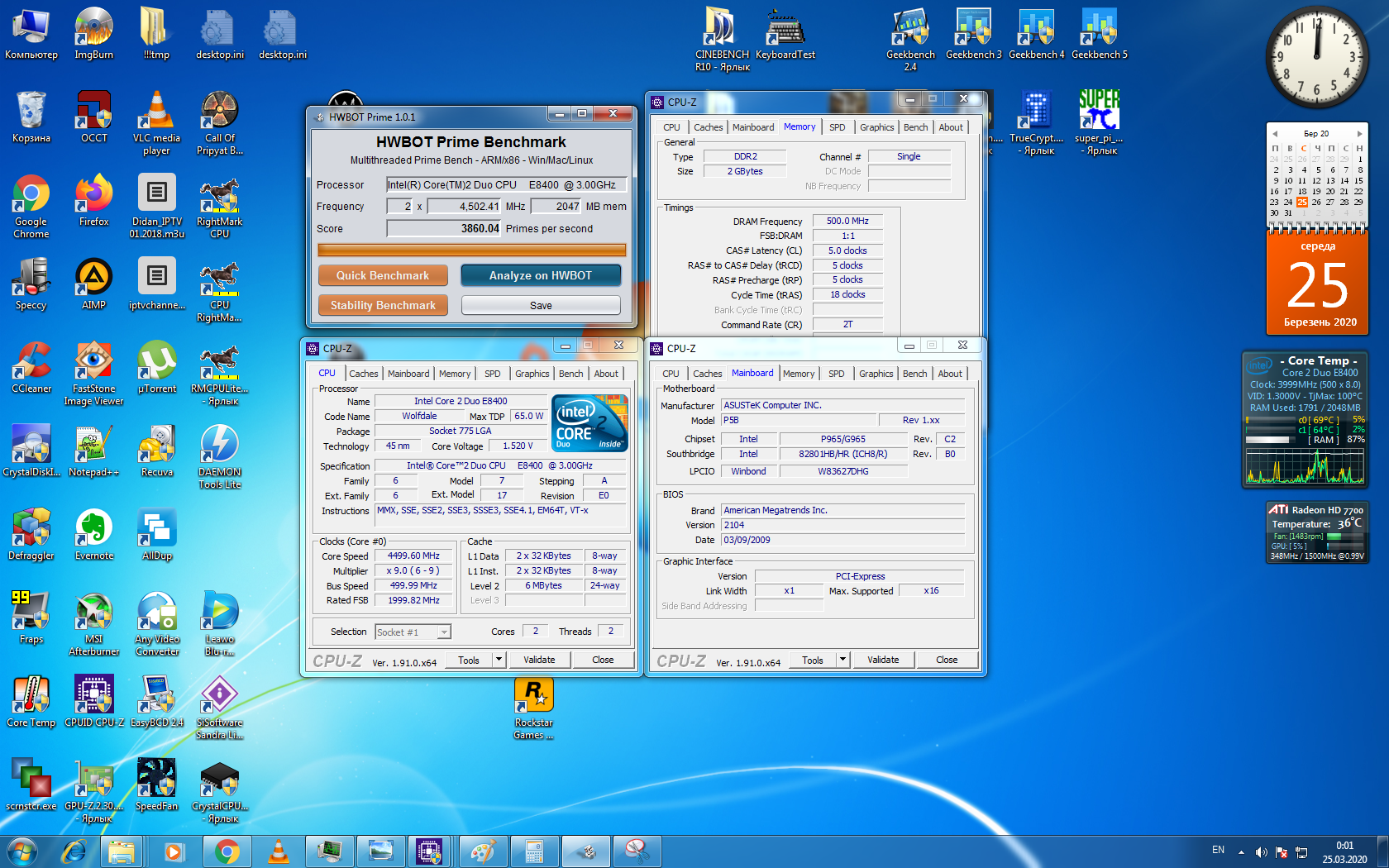This screenshot has height=868, width=1389.
Task: Open Recuva desktop shortcut
Action: coord(156,451)
